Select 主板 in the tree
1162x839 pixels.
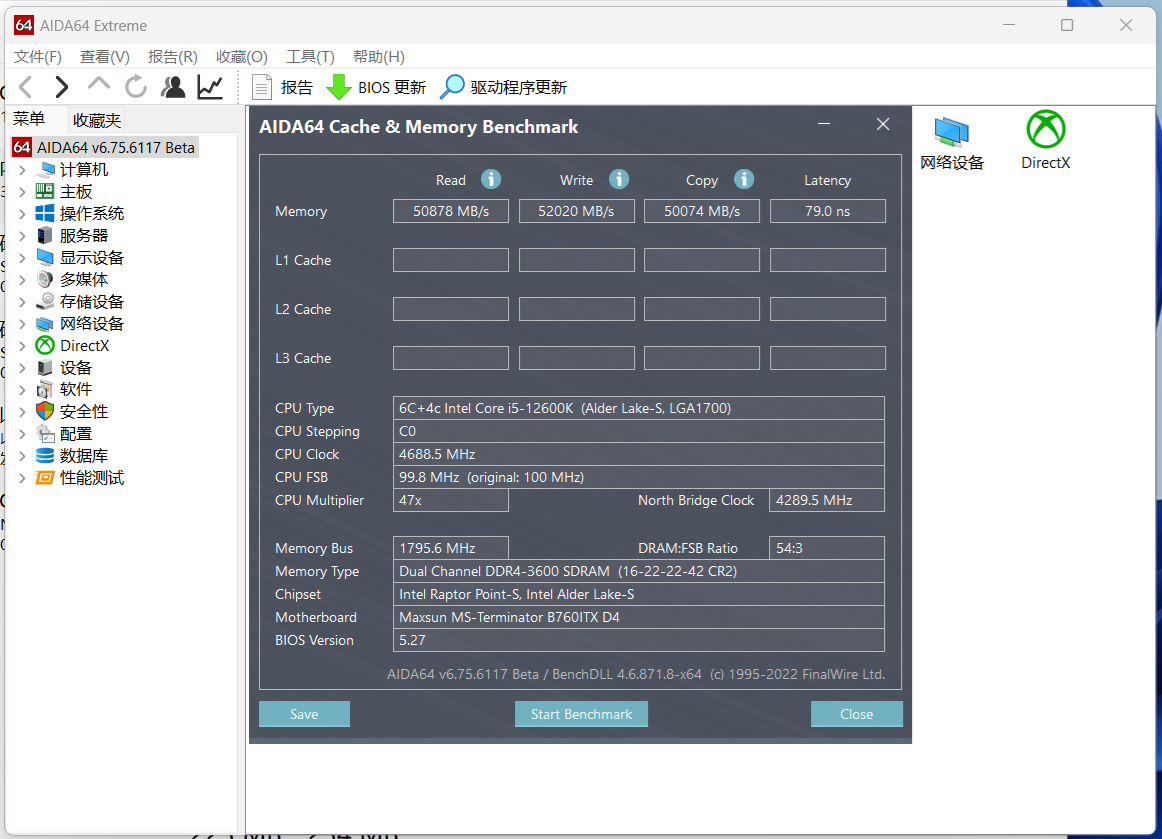[x=76, y=192]
